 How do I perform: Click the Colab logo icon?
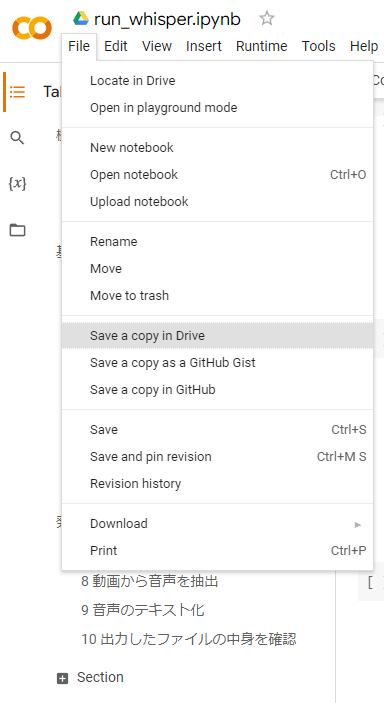point(31,27)
